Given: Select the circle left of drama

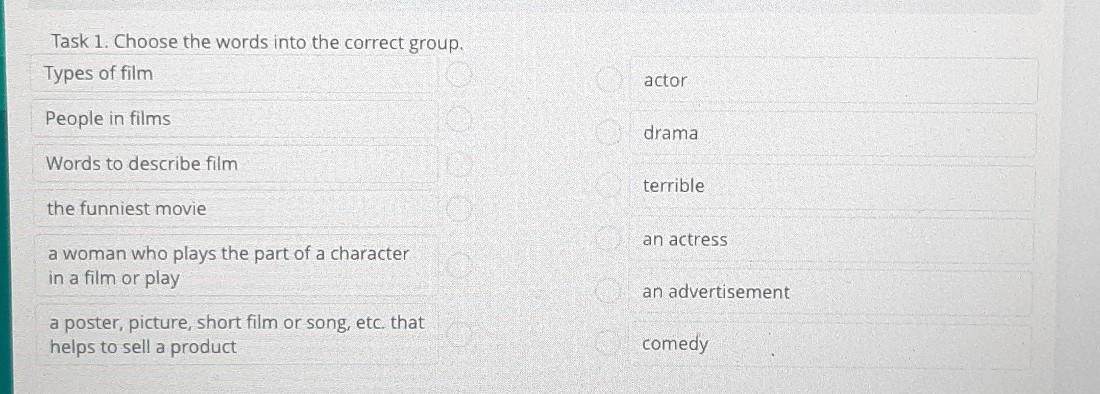Looking at the screenshot, I should click(x=608, y=133).
